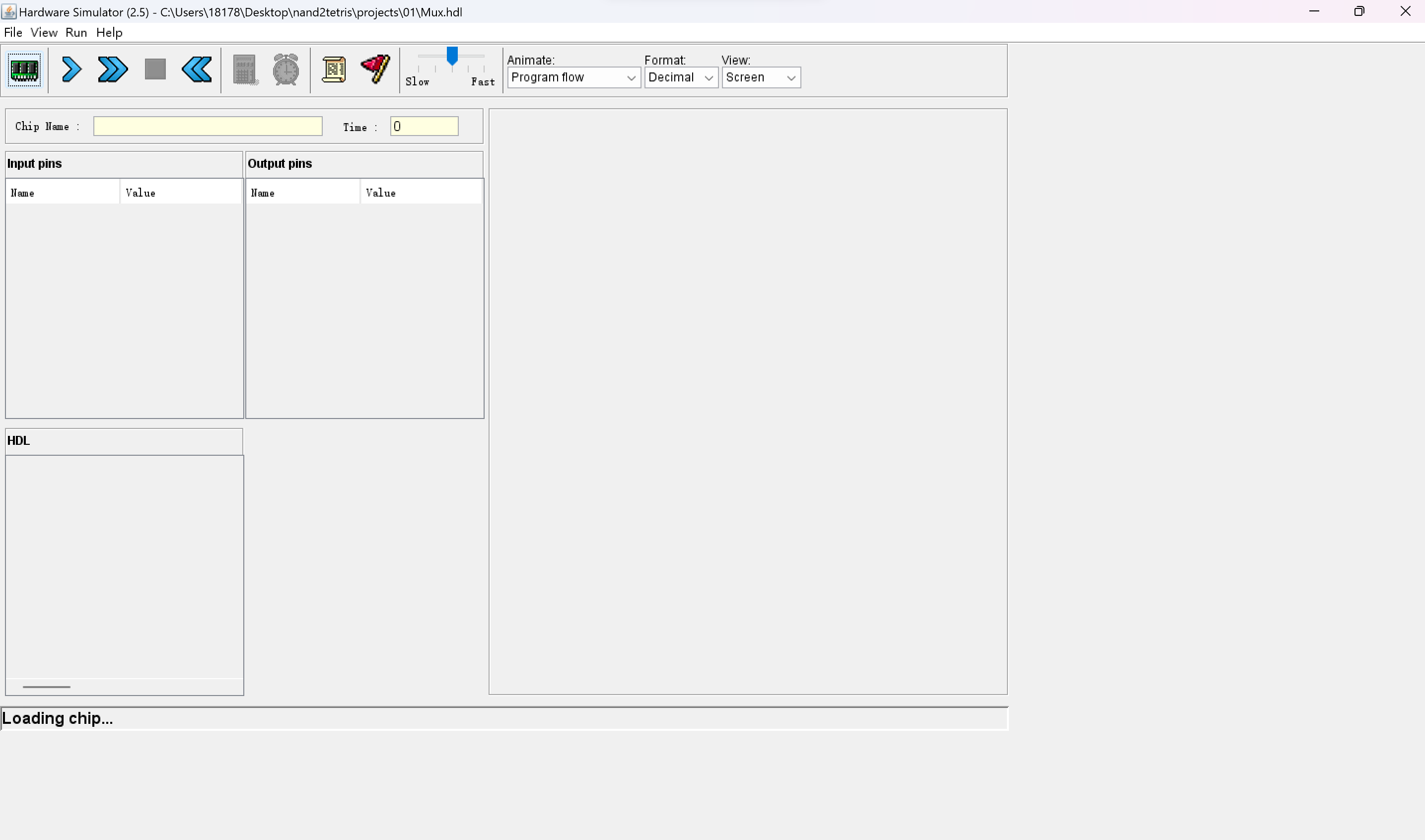Click the Eval calculator icon

tap(245, 70)
